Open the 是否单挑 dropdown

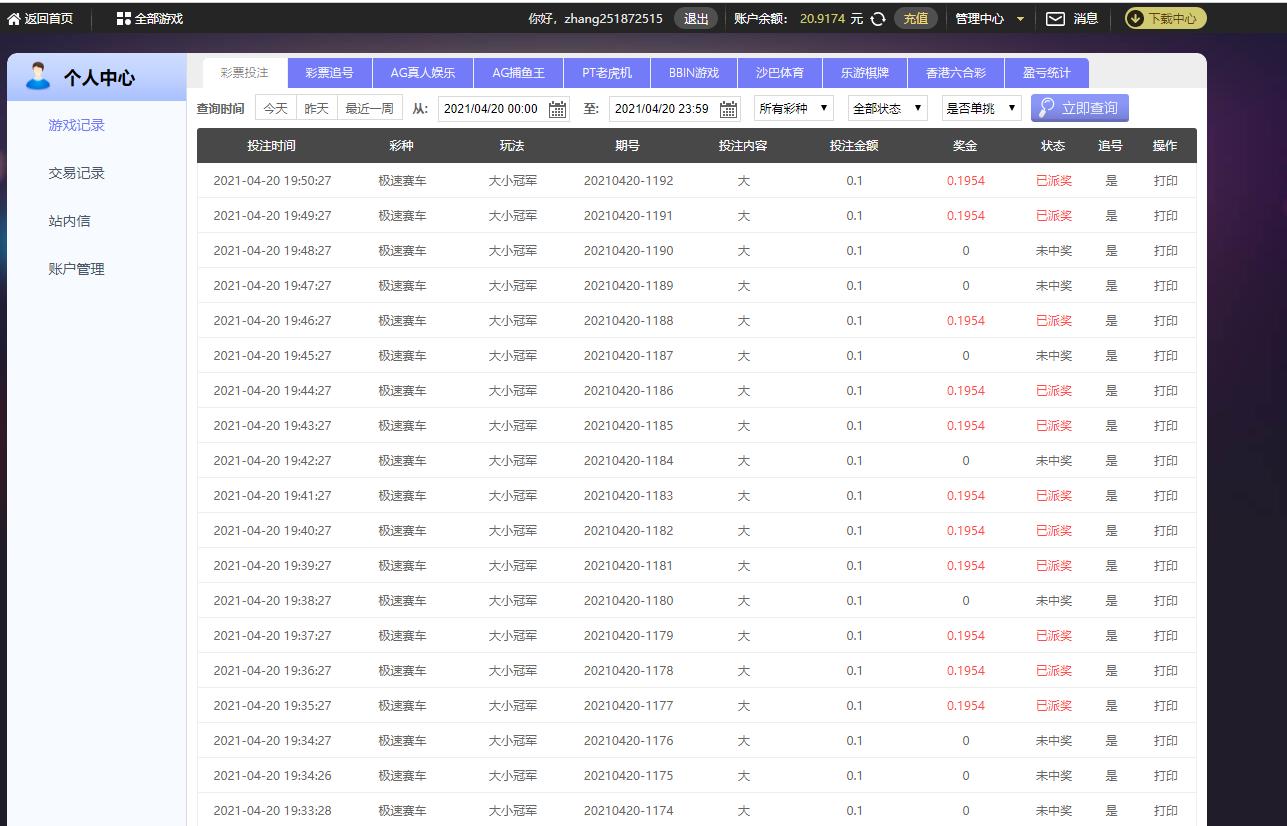(x=982, y=108)
